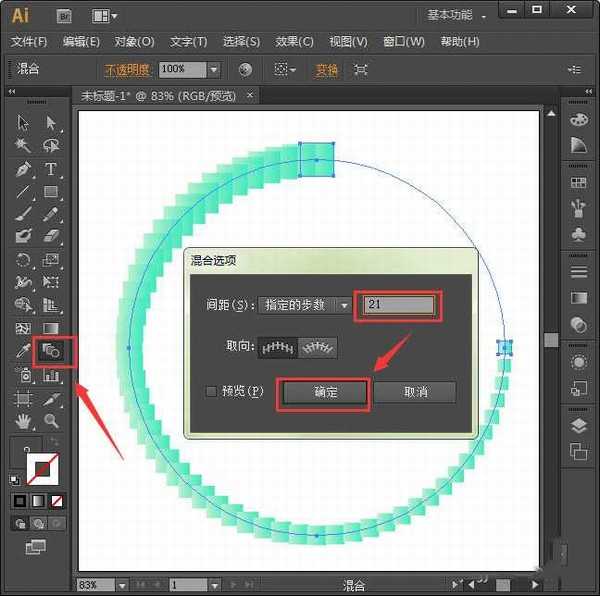Click the 确定 button to confirm
This screenshot has height=596, width=600.
coord(325,392)
